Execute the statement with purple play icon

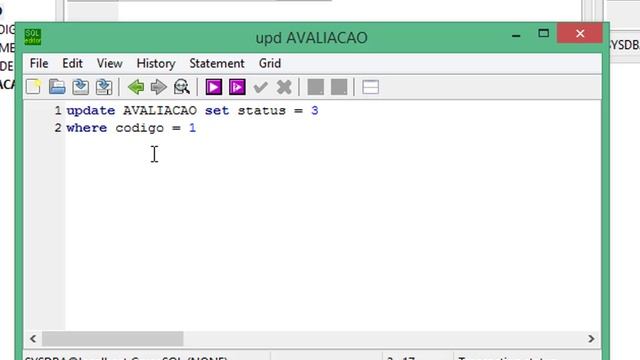coord(214,87)
